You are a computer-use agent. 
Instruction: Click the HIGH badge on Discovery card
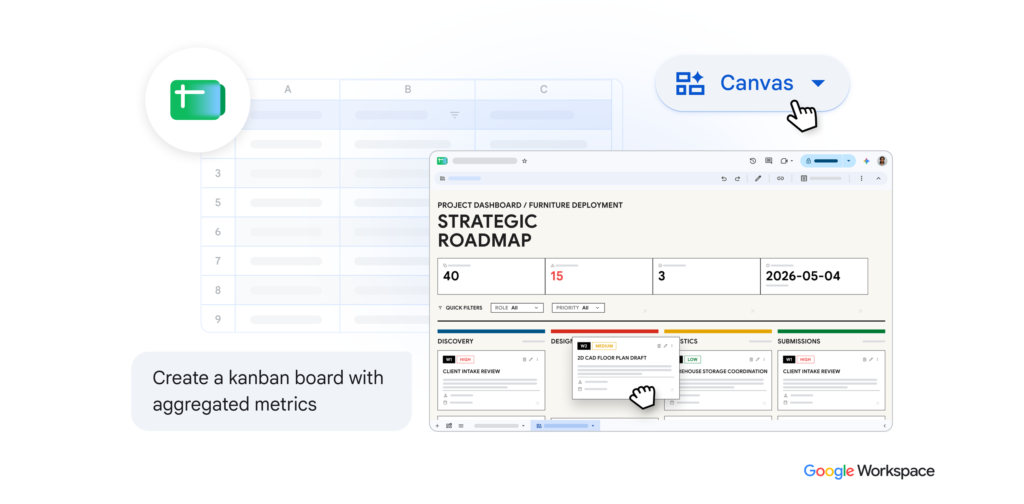(x=466, y=359)
